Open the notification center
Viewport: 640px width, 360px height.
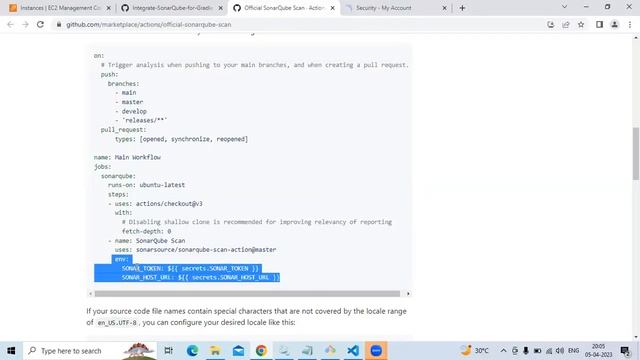(x=625, y=351)
